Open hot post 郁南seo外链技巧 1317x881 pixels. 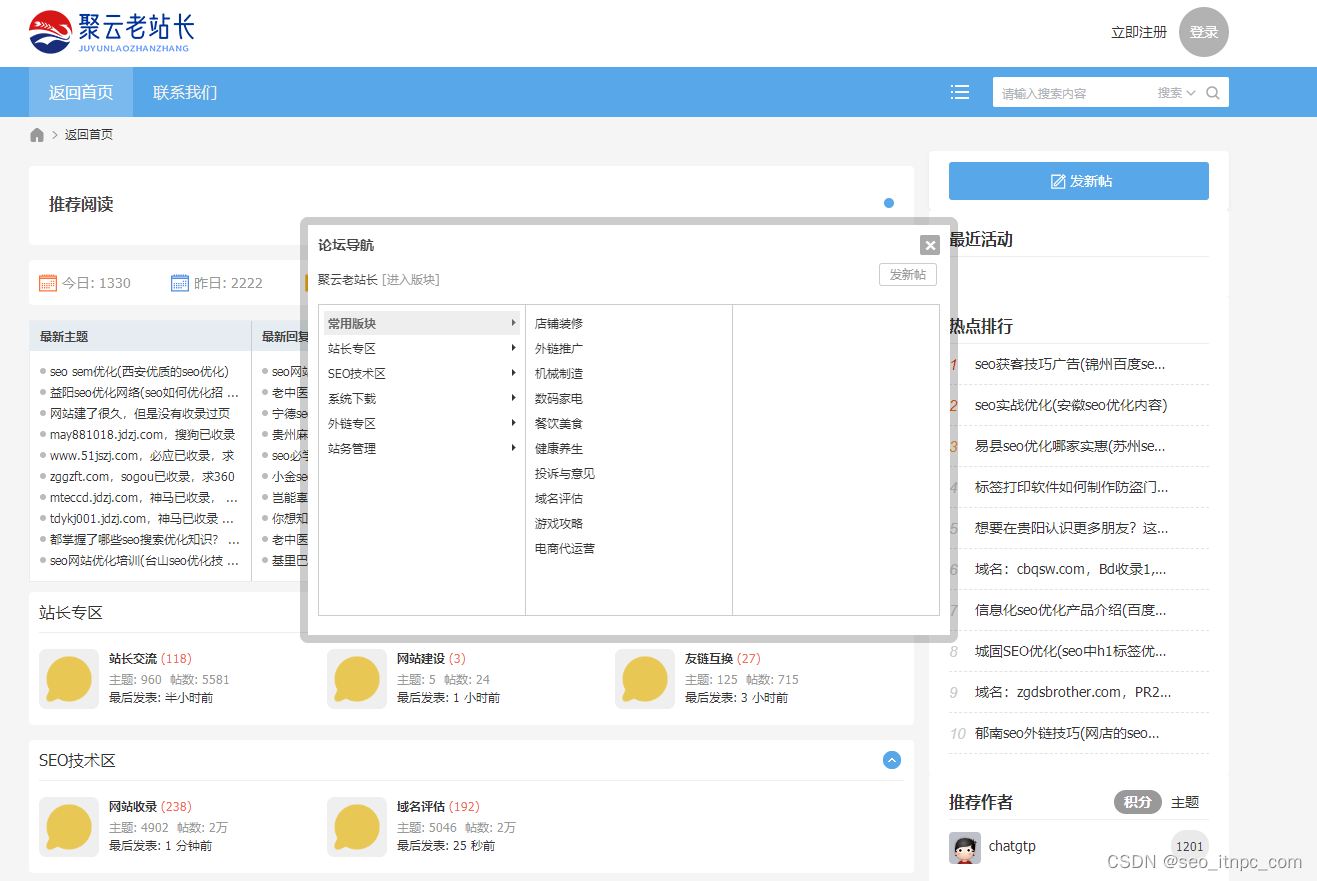(x=1067, y=733)
